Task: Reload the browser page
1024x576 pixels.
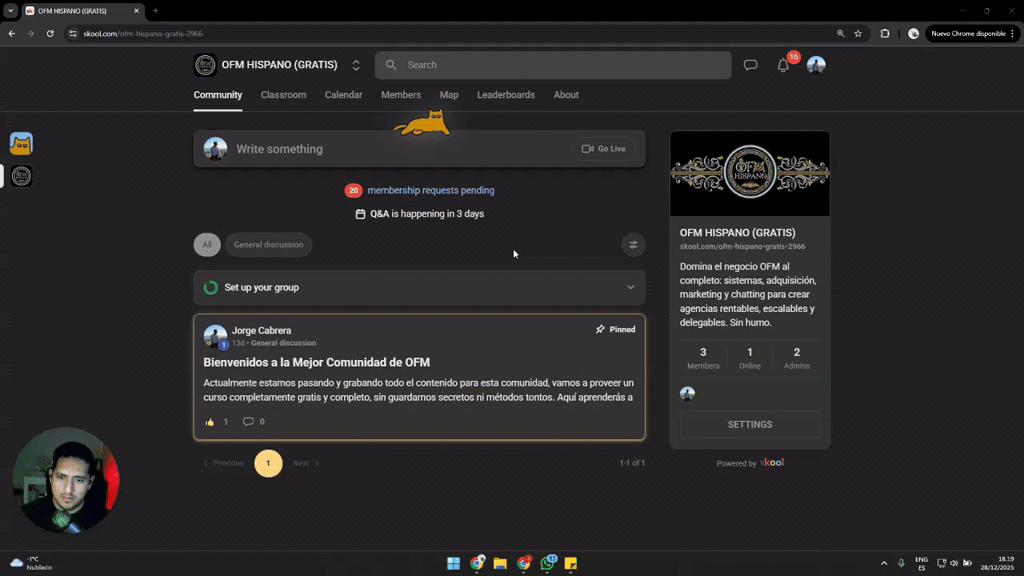Action: click(x=50, y=33)
